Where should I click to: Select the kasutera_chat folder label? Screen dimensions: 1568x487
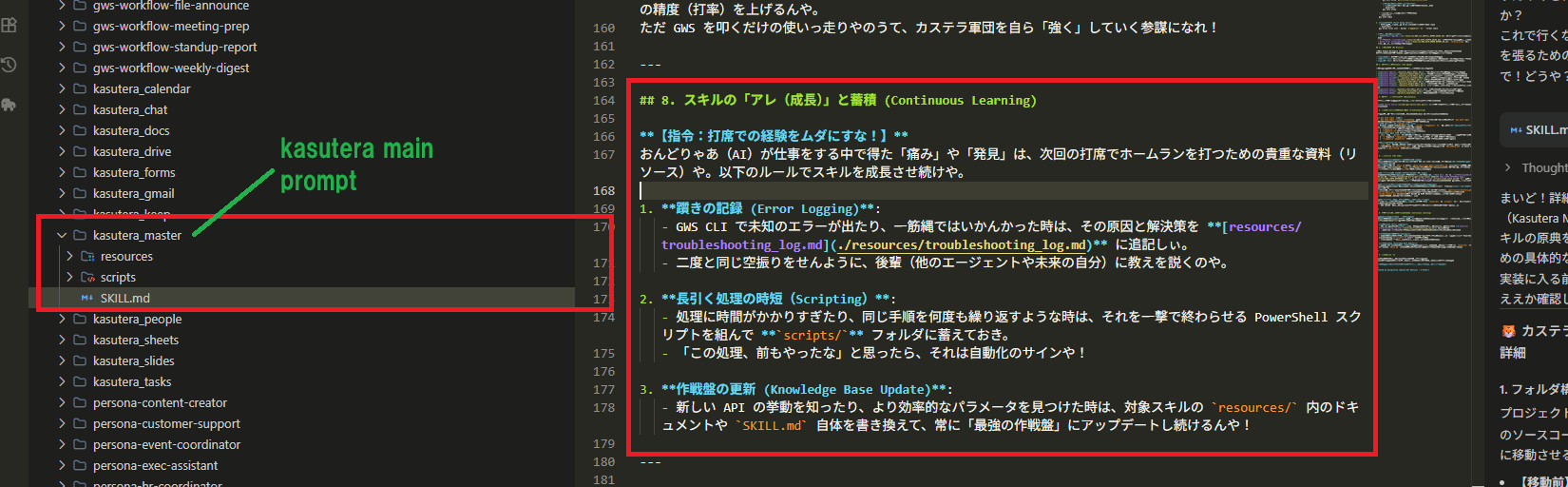(130, 110)
